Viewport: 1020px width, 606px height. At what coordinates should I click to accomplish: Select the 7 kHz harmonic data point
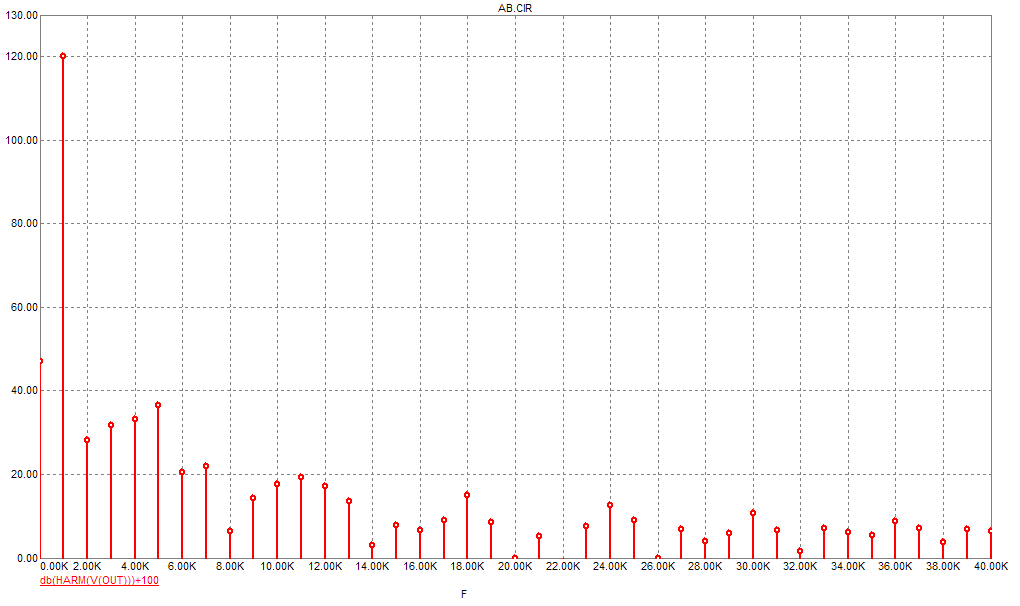coord(206,466)
